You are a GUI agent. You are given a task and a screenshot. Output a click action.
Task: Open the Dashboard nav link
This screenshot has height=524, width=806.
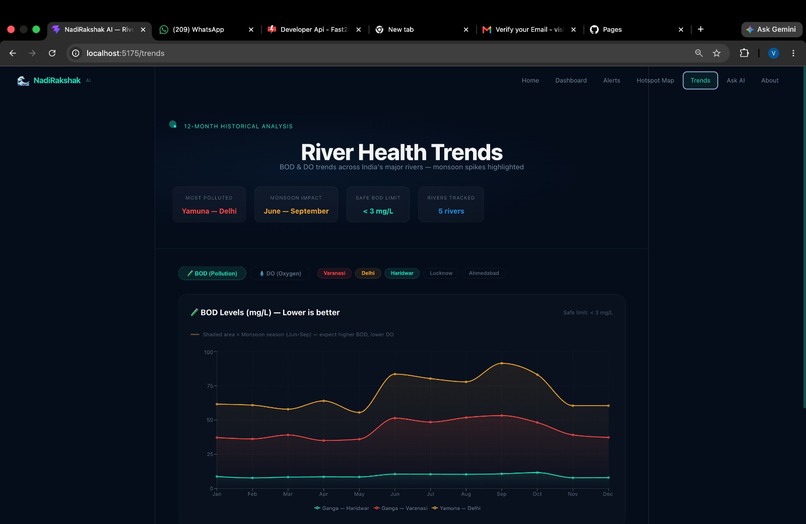(571, 81)
